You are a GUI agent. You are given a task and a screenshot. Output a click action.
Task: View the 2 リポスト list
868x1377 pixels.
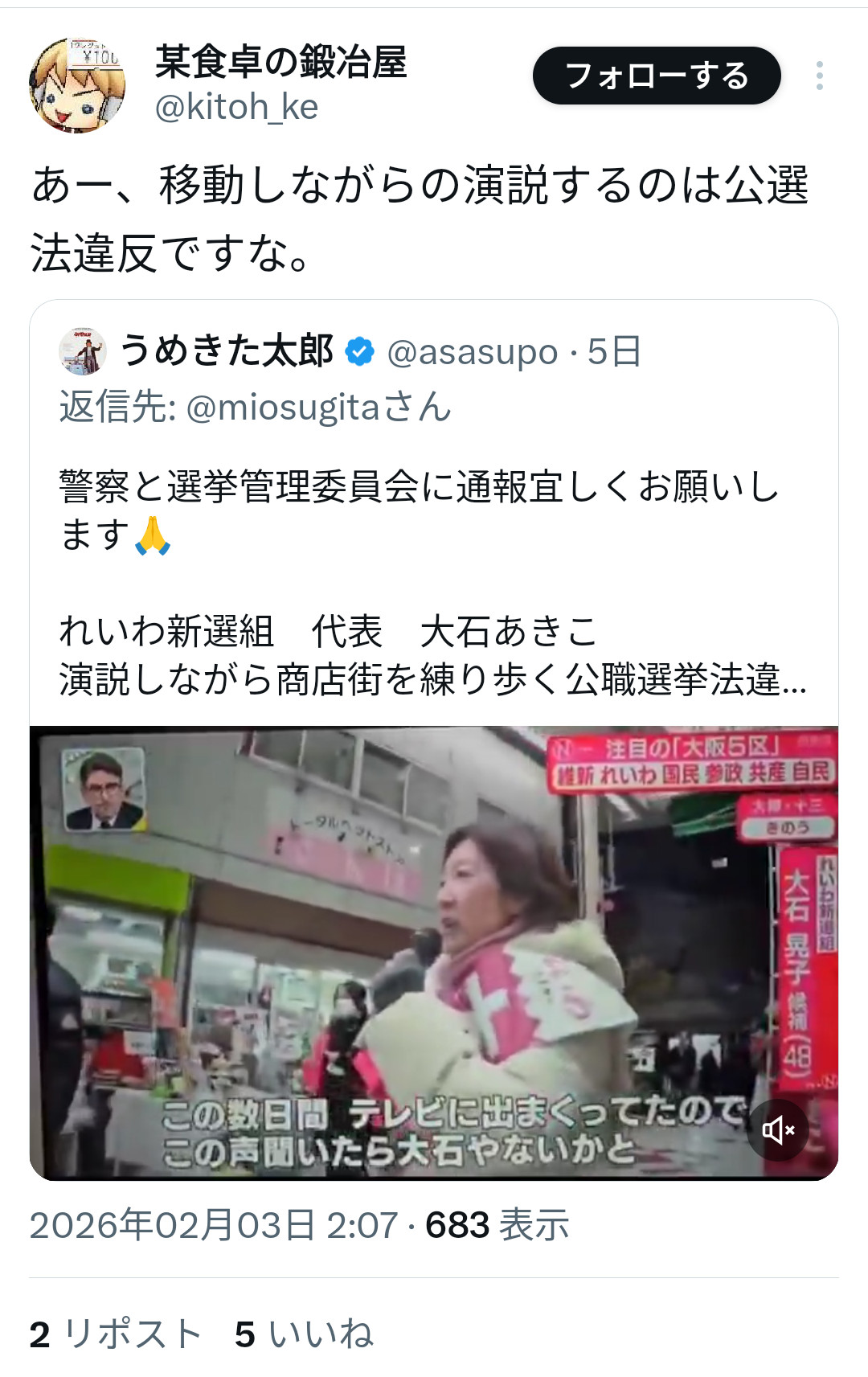[x=116, y=1334]
